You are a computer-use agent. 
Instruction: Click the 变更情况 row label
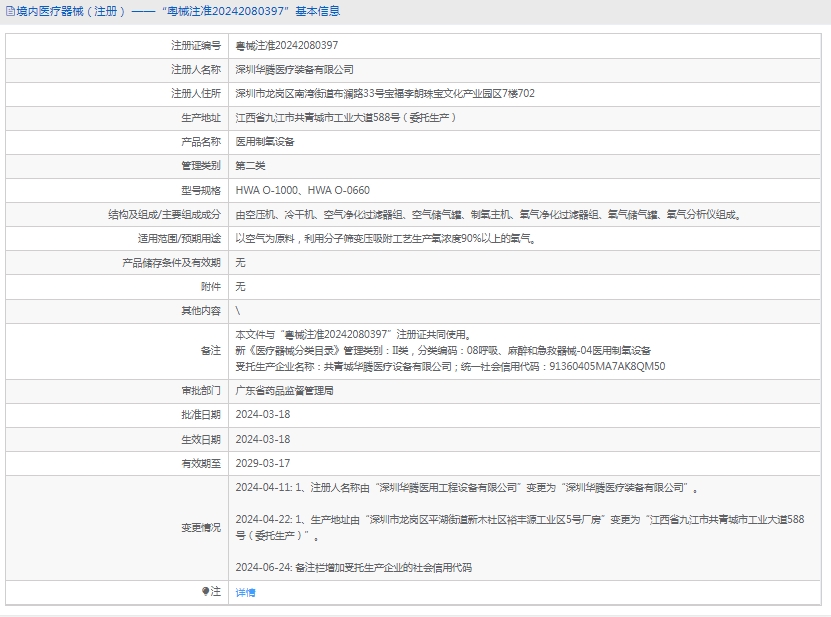pyautogui.click(x=201, y=527)
